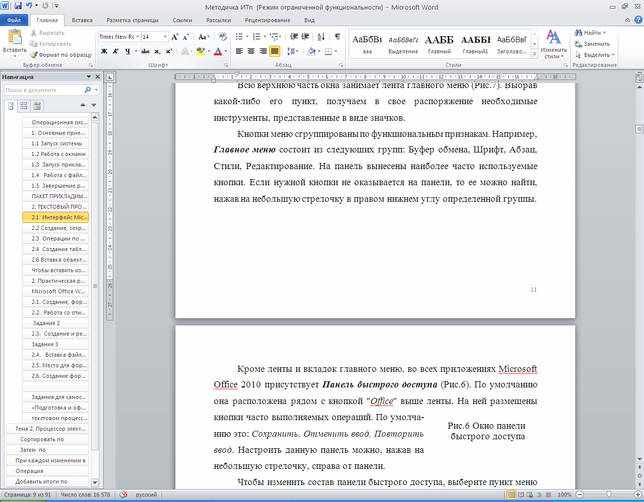Click the Increase Indent icon
The height and width of the screenshot is (502, 644).
pyautogui.click(x=306, y=37)
